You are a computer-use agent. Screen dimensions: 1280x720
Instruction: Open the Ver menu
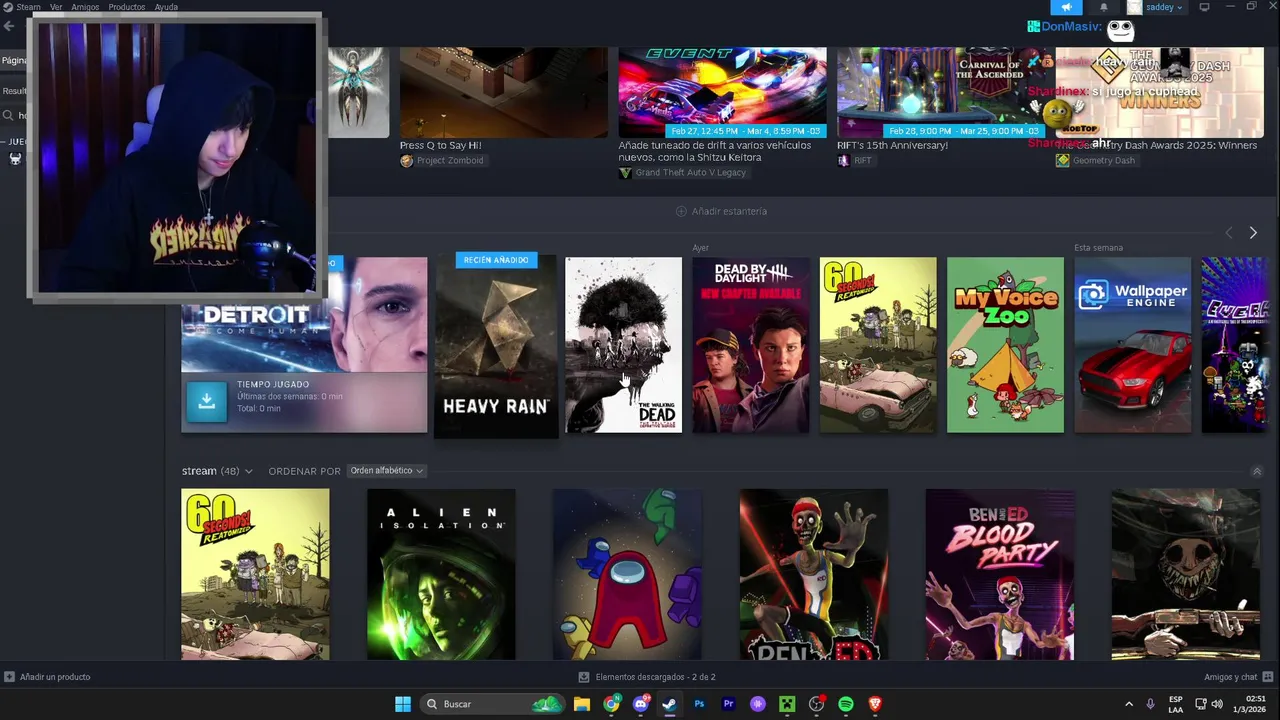tap(56, 7)
